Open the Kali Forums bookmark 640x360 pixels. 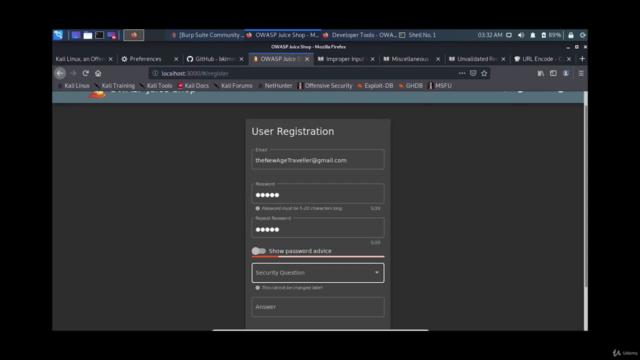coord(233,86)
